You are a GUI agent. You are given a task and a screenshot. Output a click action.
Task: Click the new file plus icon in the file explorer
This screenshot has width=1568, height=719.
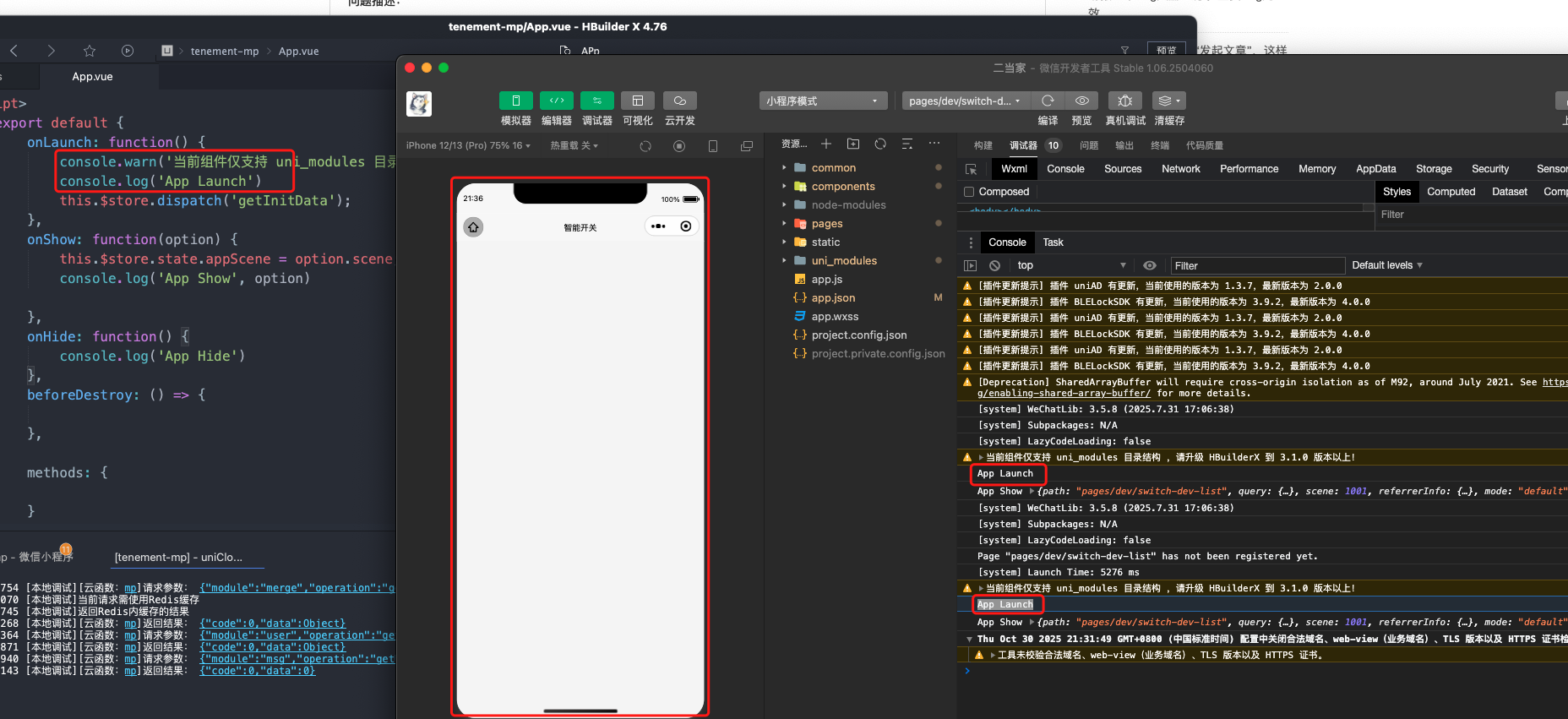[826, 144]
